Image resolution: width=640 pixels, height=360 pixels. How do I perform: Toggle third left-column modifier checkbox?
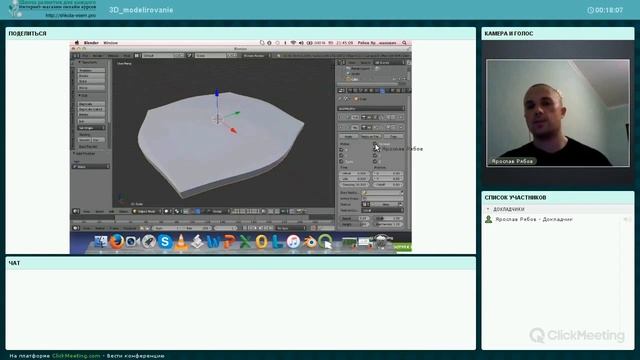pyautogui.click(x=341, y=161)
